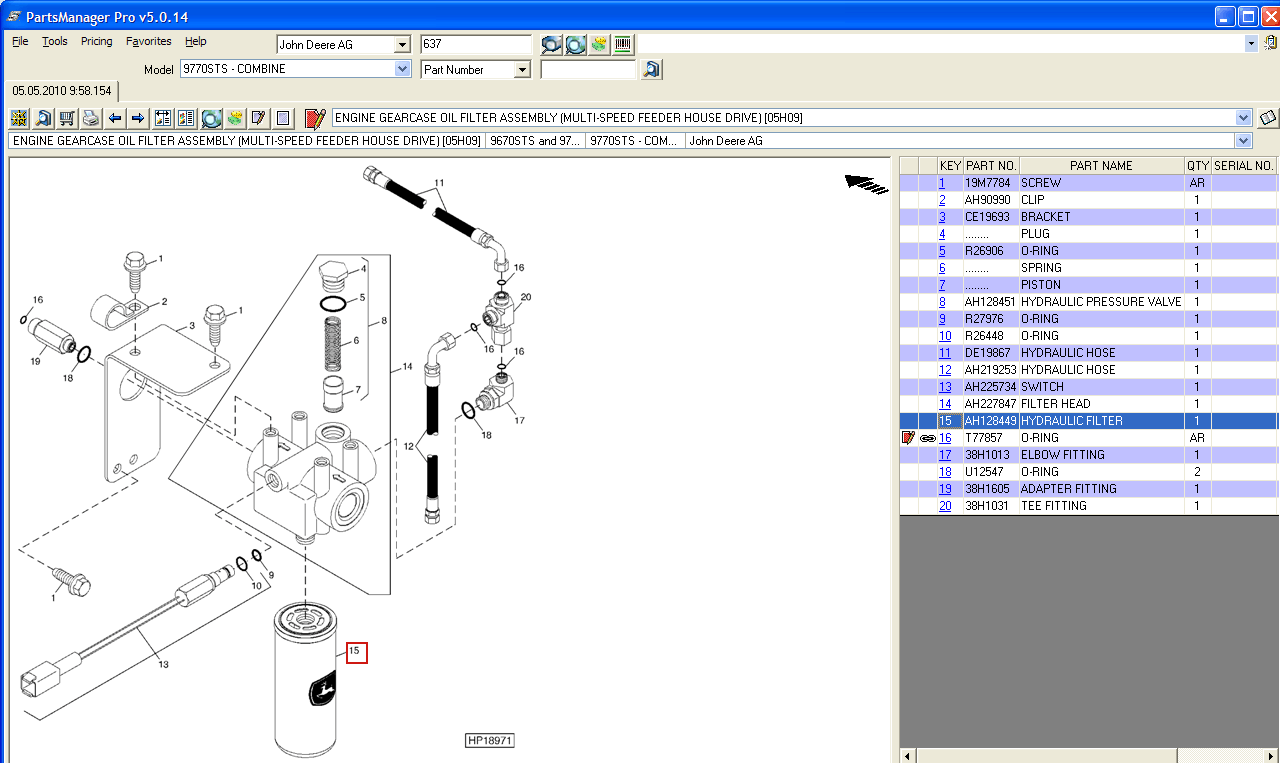Click the empty search field beside Part Number

pyautogui.click(x=588, y=70)
